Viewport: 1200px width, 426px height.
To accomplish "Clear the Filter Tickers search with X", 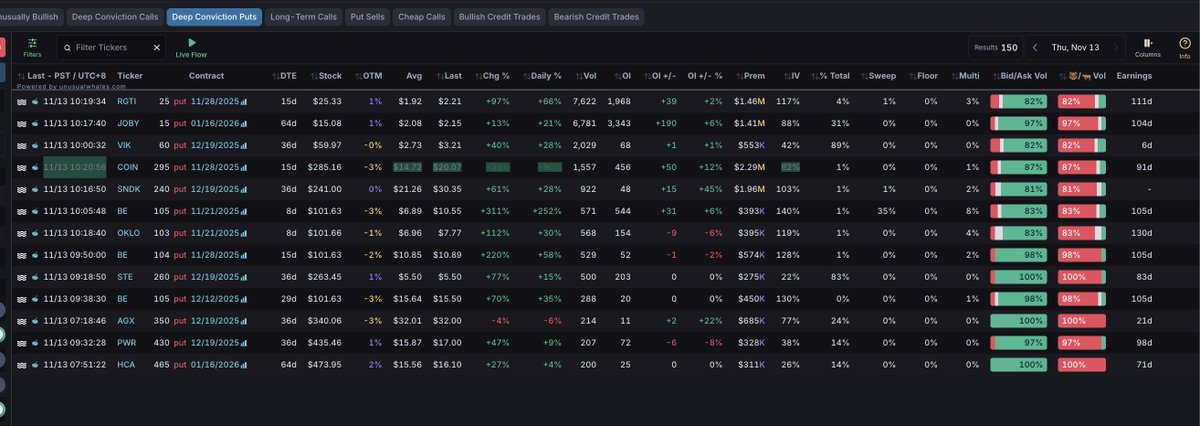I will click(157, 47).
